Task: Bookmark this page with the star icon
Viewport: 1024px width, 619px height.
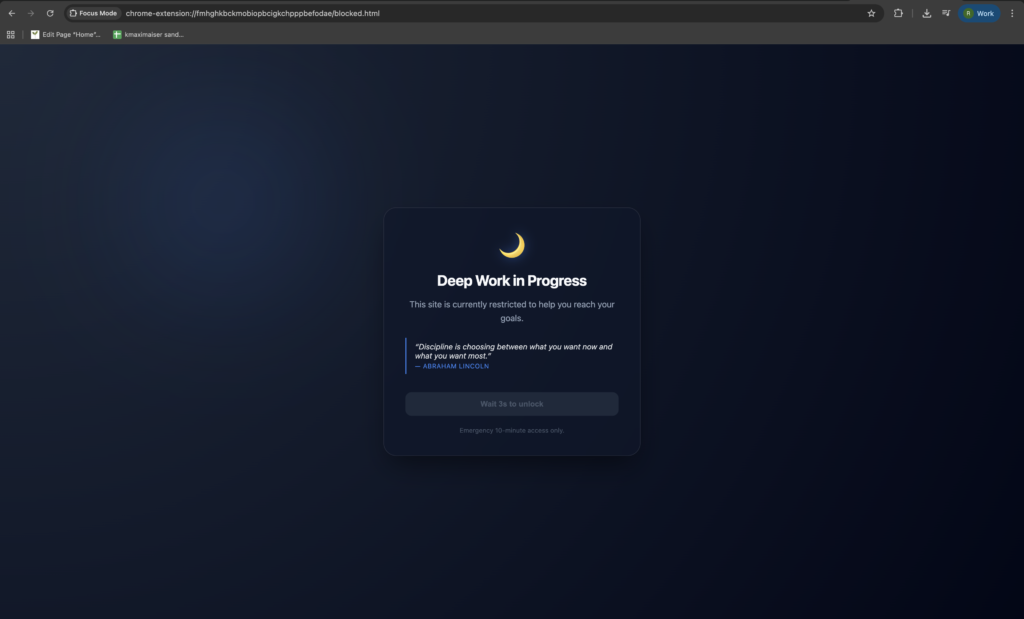Action: point(871,13)
